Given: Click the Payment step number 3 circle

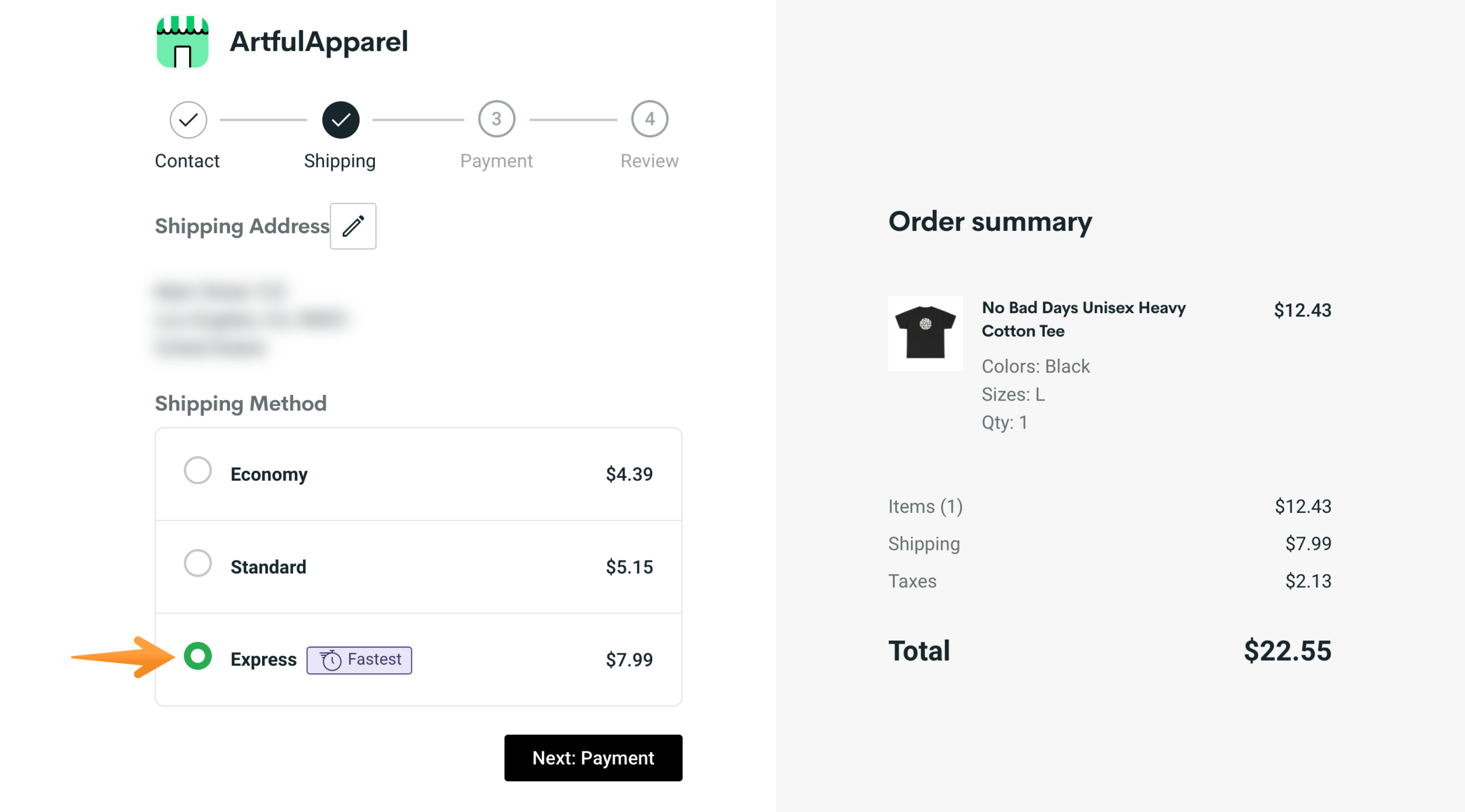Looking at the screenshot, I should [x=496, y=119].
